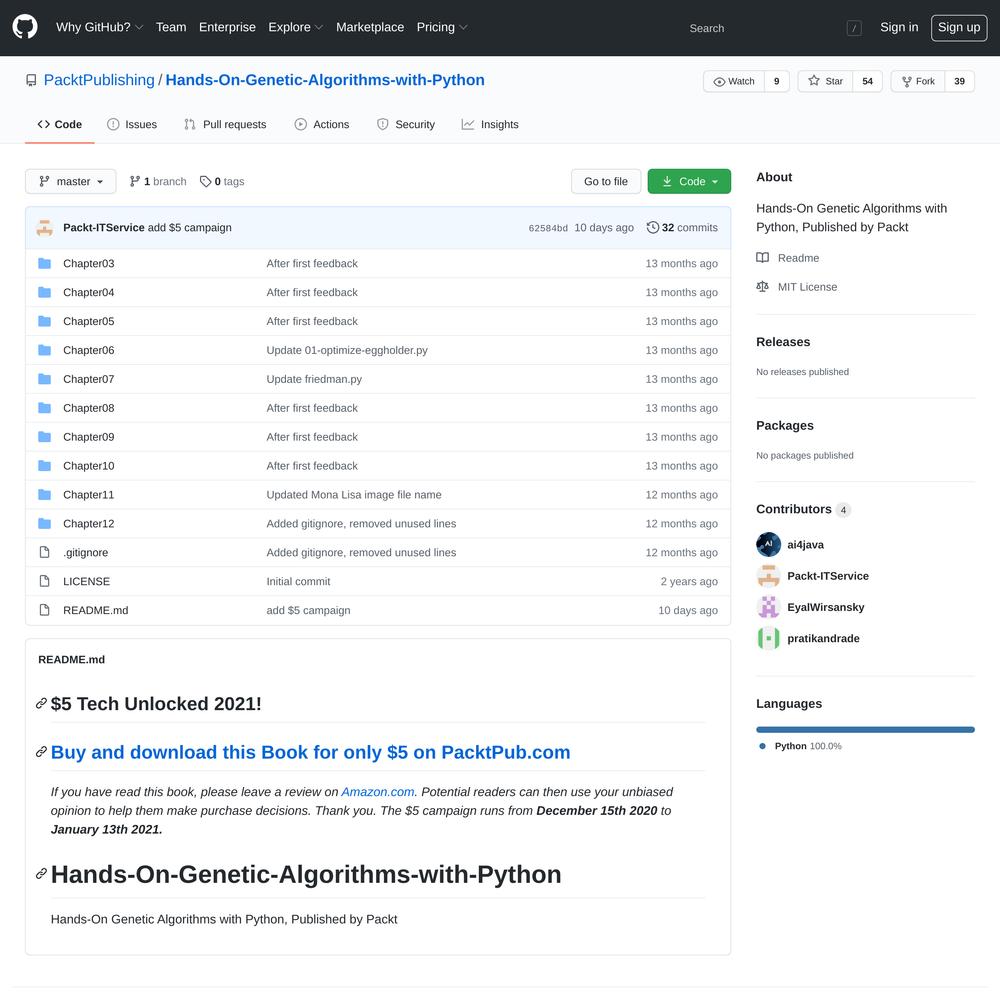Open the Actions tab
This screenshot has height=1000, width=1000.
[322, 124]
